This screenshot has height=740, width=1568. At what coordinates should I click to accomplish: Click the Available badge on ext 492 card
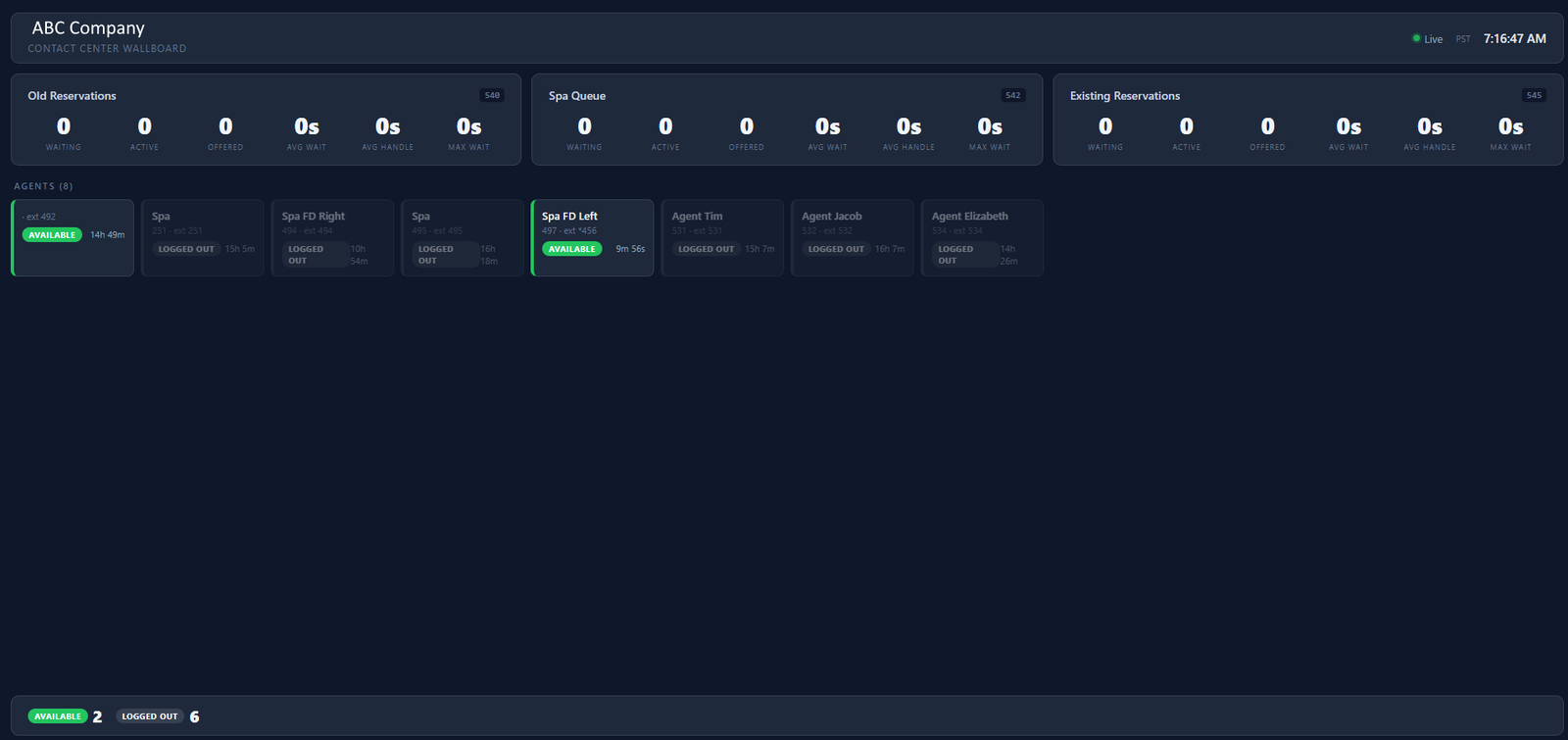point(52,235)
